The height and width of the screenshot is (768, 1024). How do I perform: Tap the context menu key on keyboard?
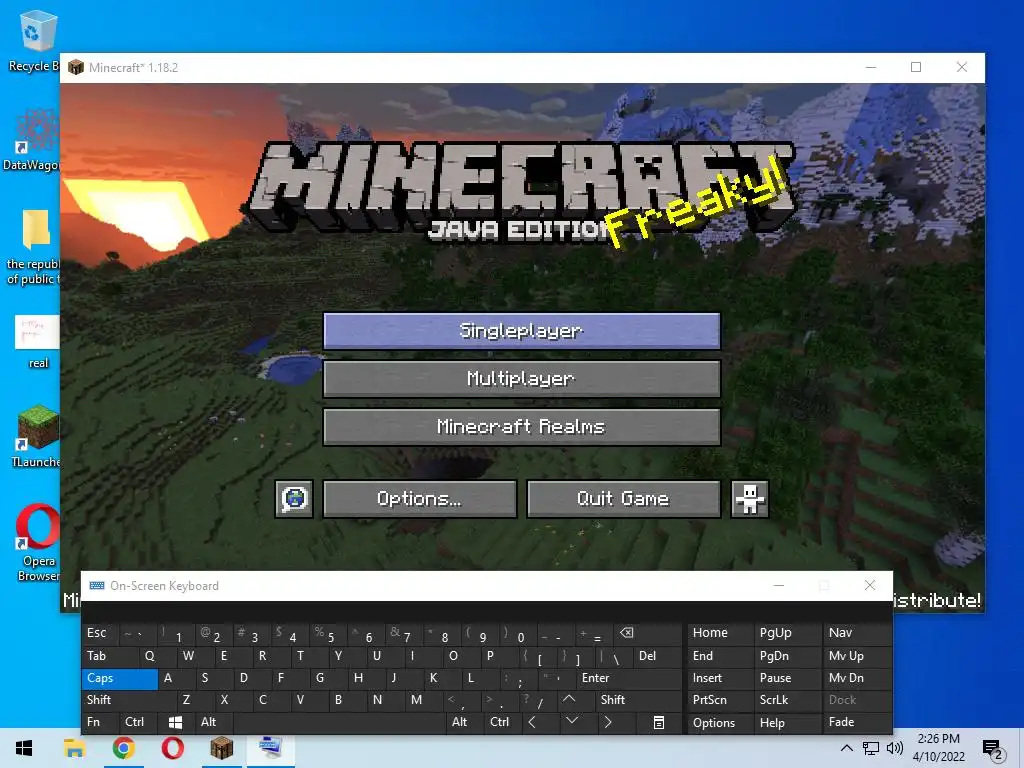[x=659, y=722]
